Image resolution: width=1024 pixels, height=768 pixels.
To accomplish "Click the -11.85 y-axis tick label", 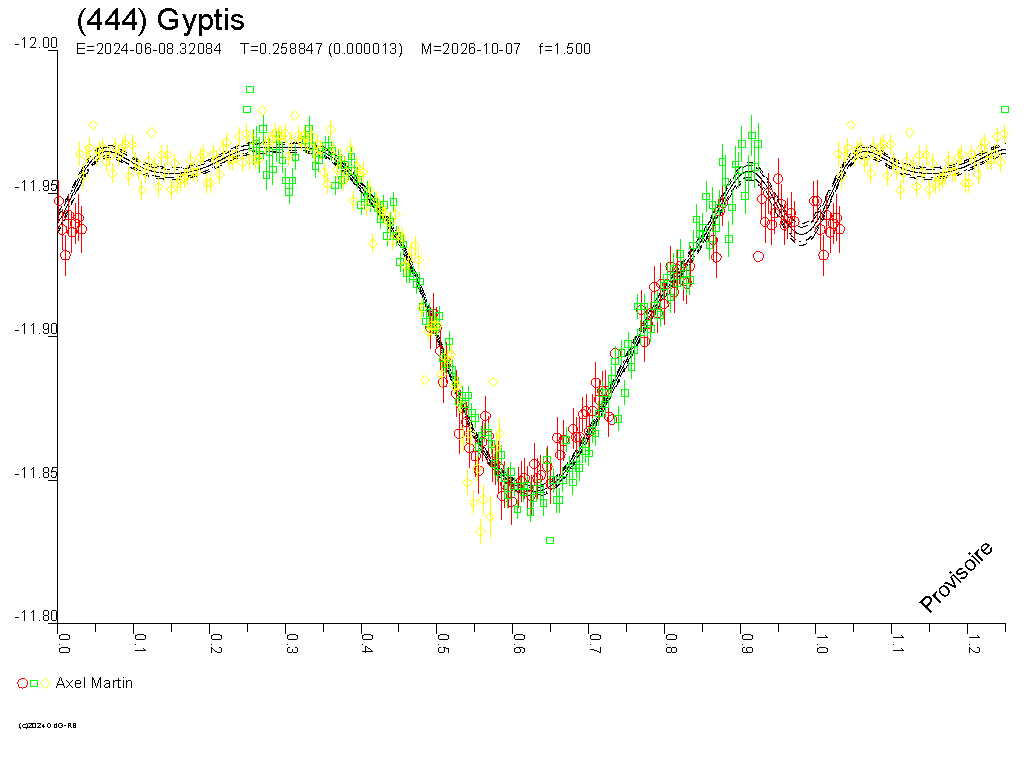I will point(36,473).
